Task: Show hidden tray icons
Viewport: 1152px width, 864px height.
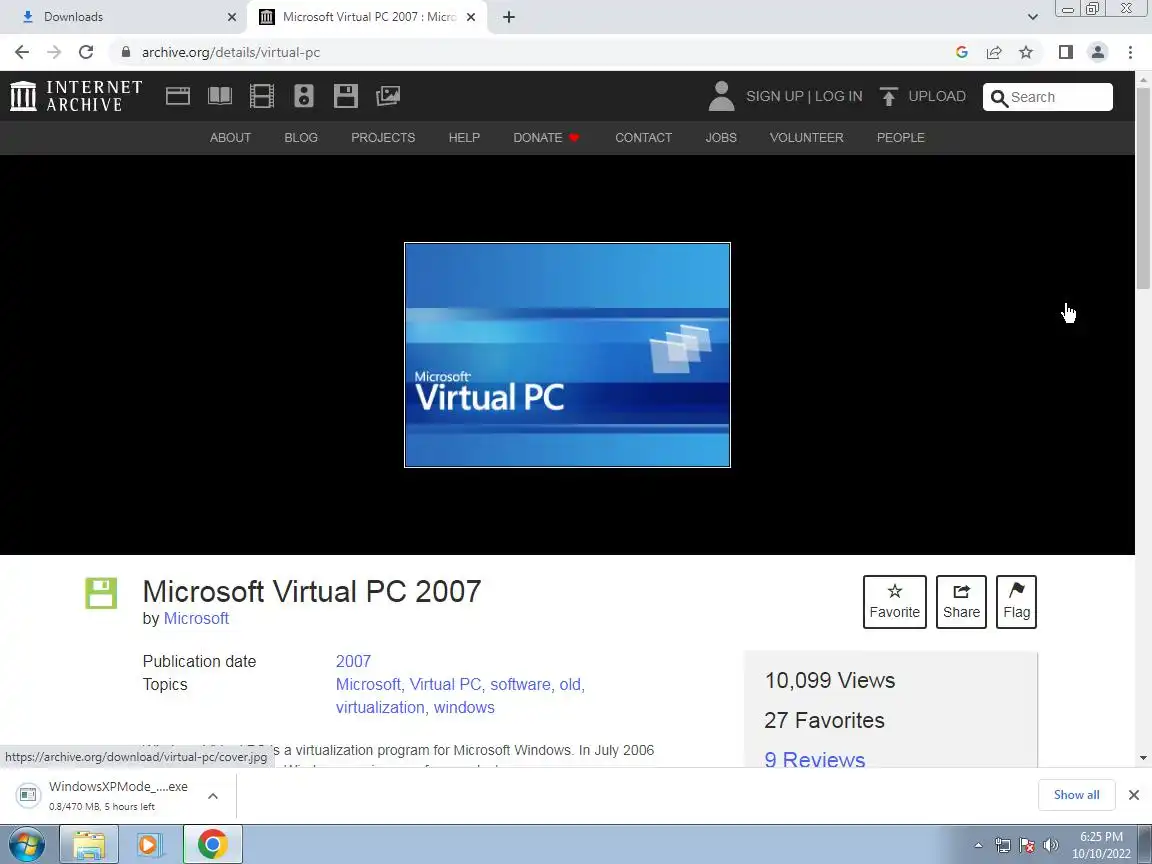Action: pos(979,846)
